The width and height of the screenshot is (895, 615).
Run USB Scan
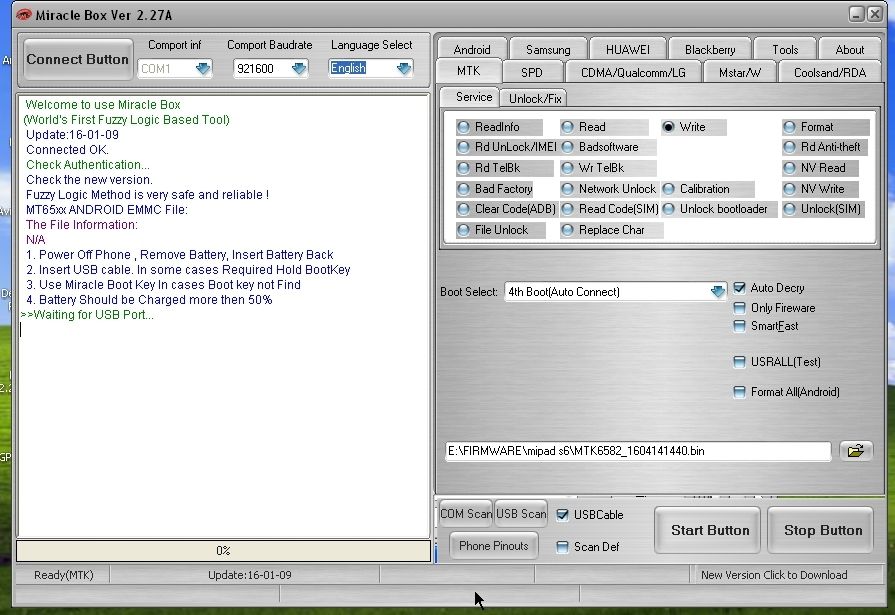(521, 514)
